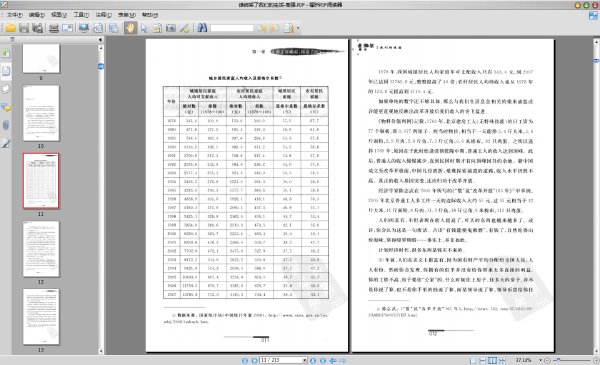Select the Snapshot camera tool
The image size is (600, 365).
[171, 28]
